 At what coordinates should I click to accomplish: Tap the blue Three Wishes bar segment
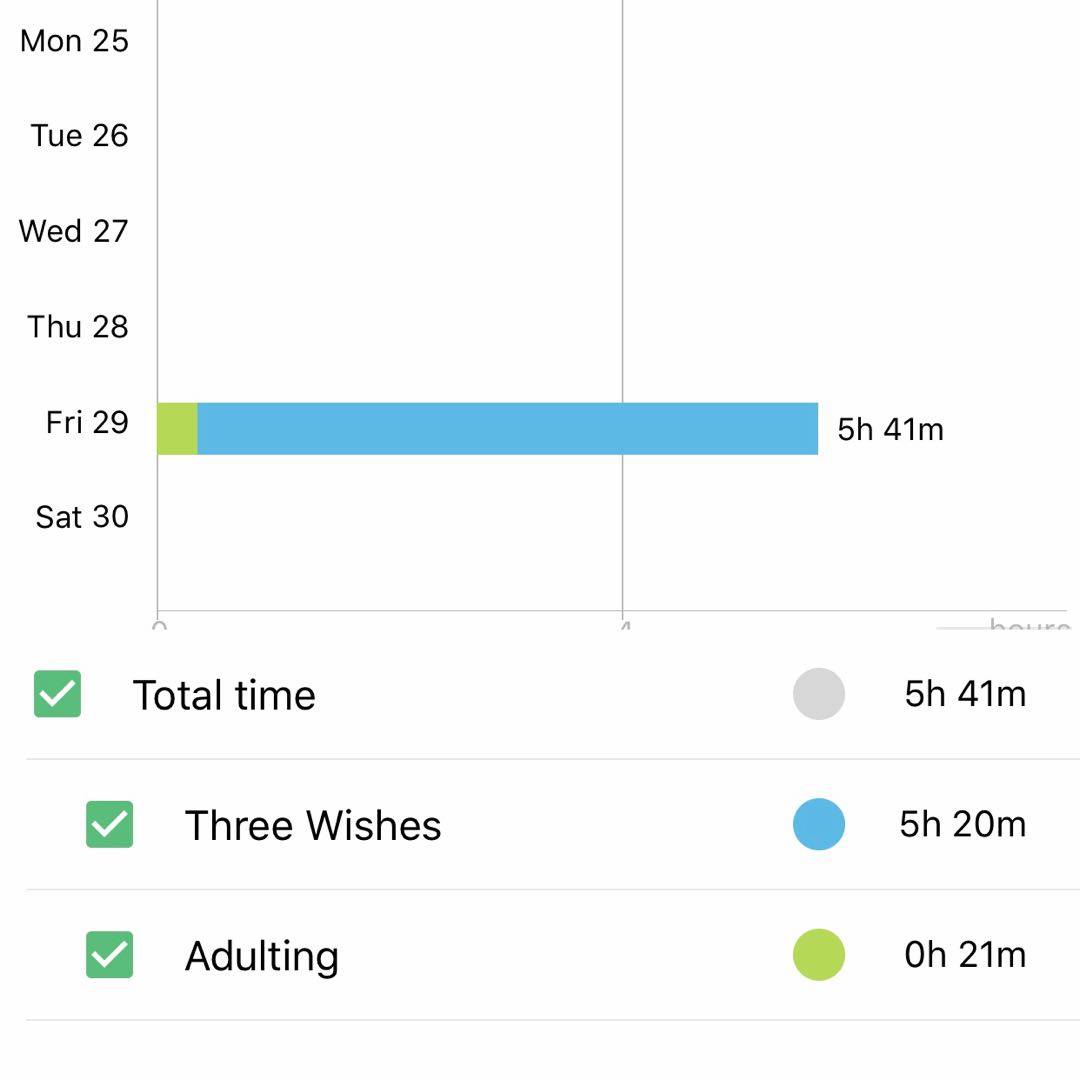pos(507,429)
